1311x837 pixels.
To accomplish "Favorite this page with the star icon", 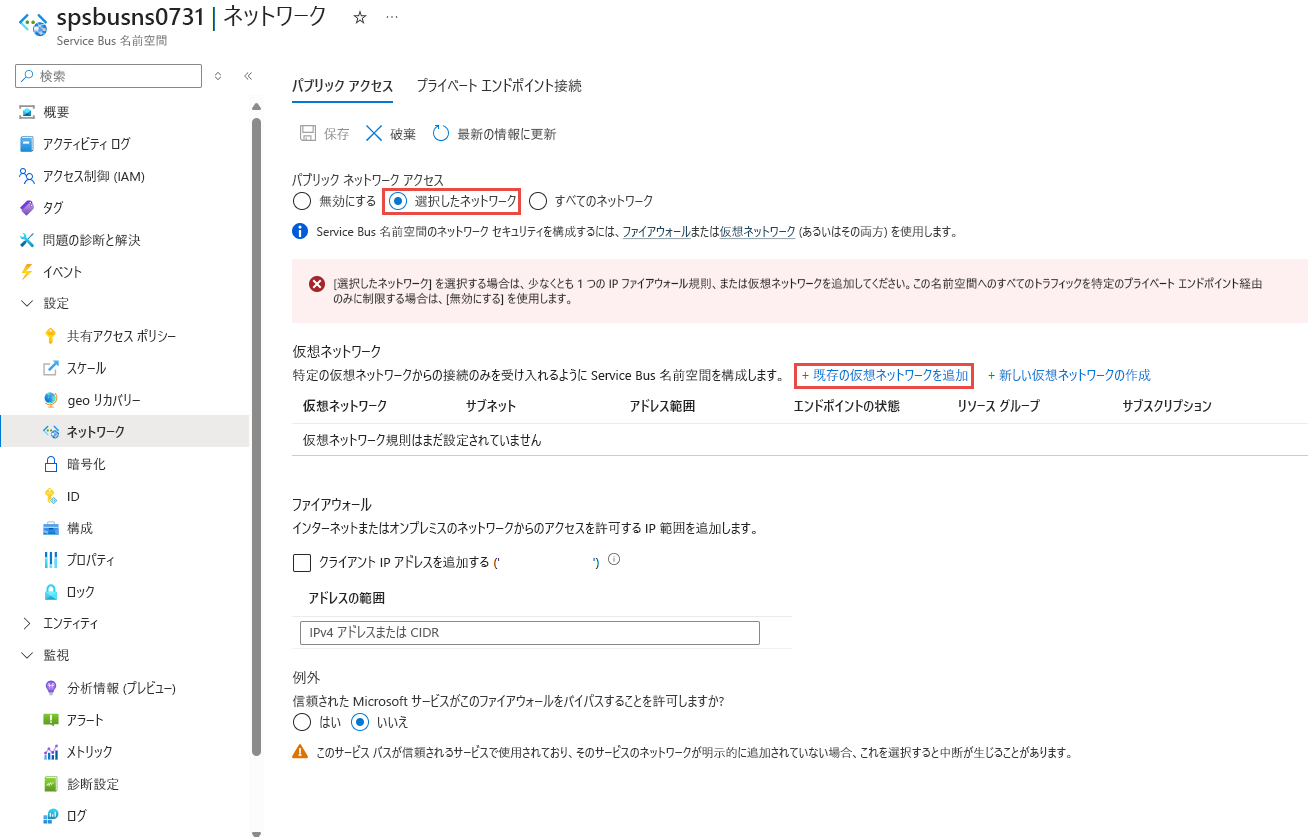I will click(360, 17).
